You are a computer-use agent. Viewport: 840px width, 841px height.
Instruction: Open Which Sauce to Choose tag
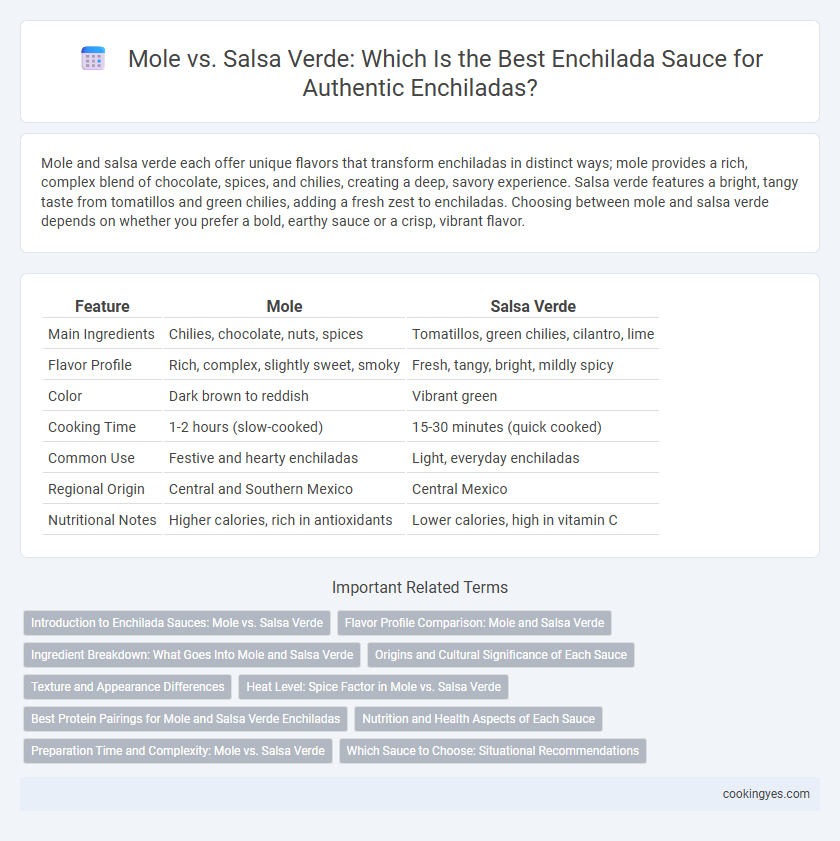[492, 751]
